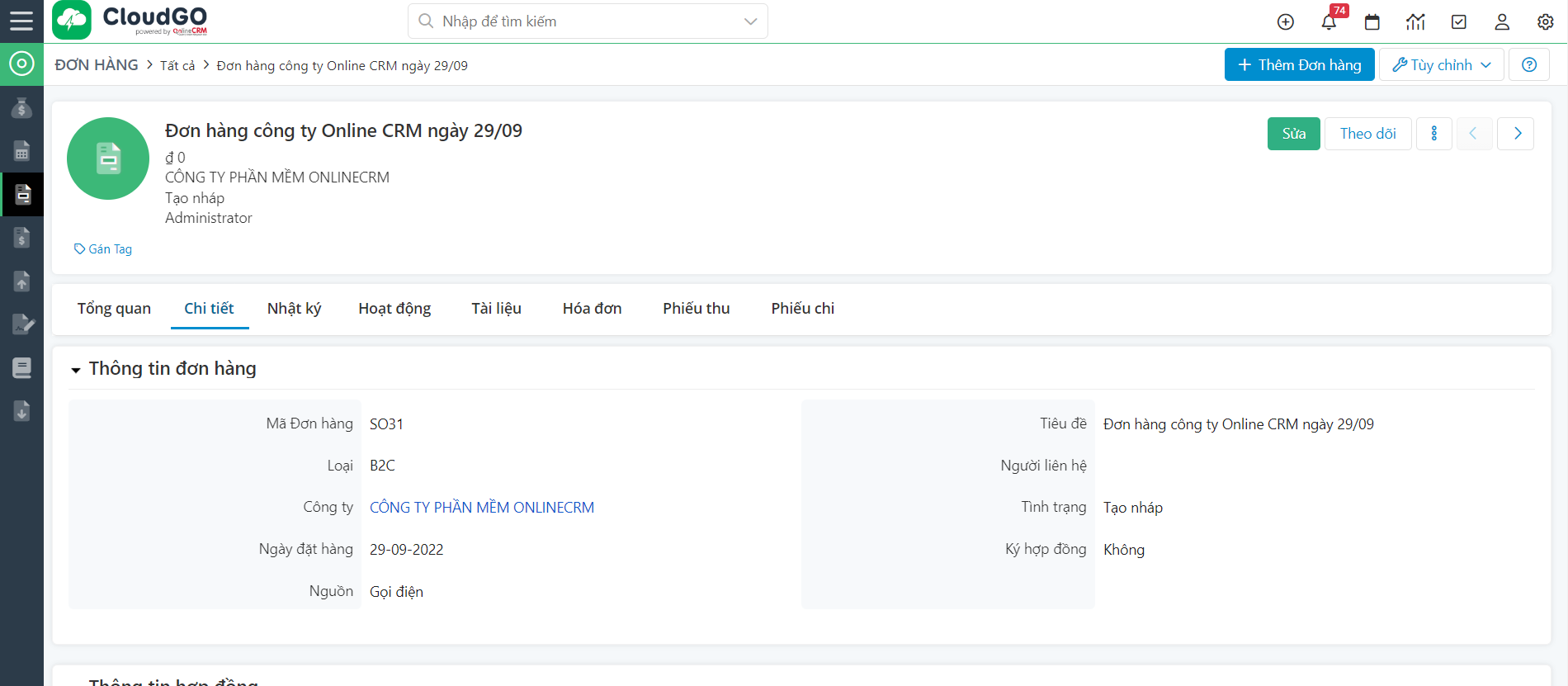Click the header company name text
Viewport: 1568px width, 686px height.
point(277,177)
